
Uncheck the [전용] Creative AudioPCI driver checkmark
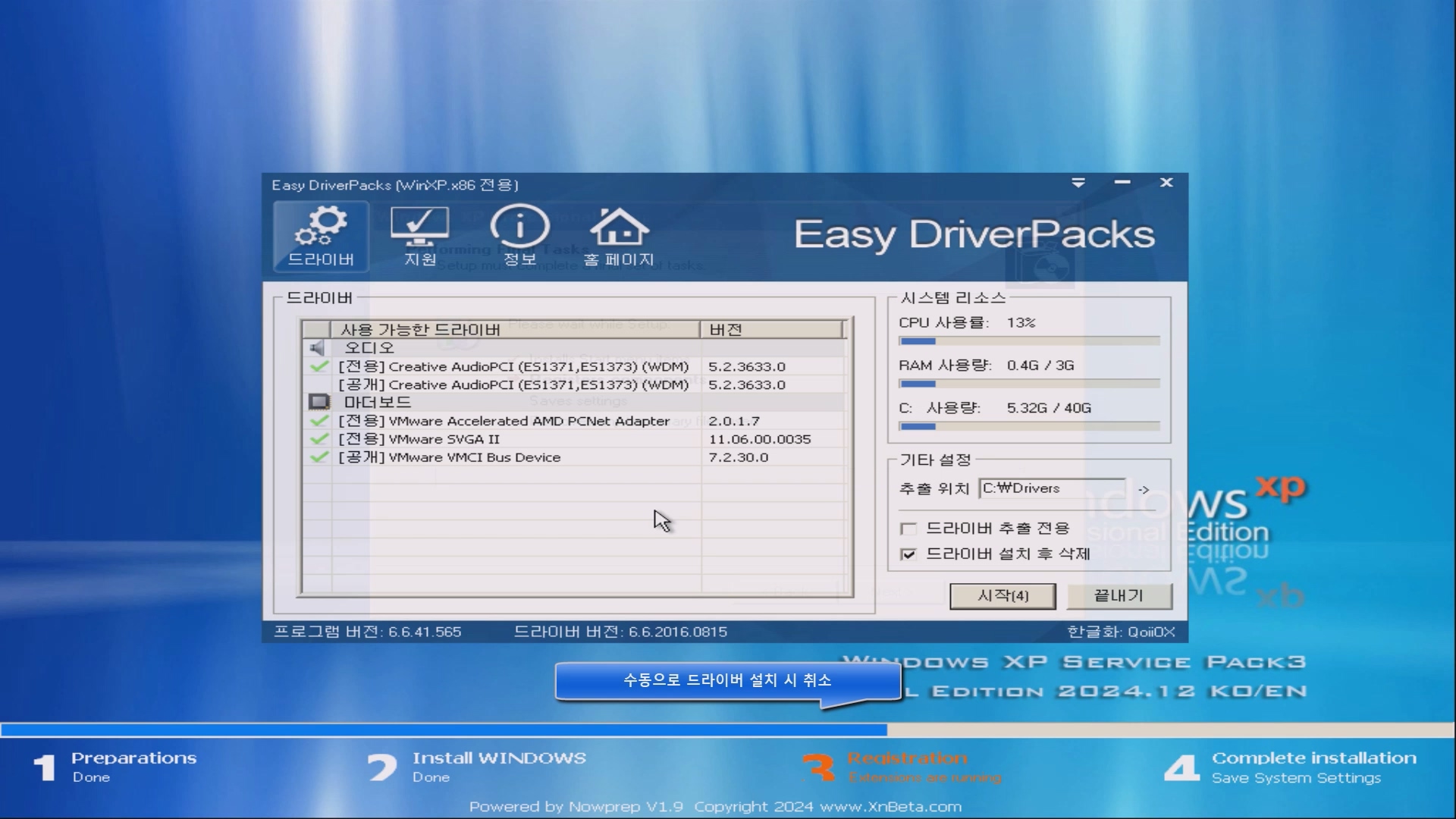pyautogui.click(x=319, y=367)
